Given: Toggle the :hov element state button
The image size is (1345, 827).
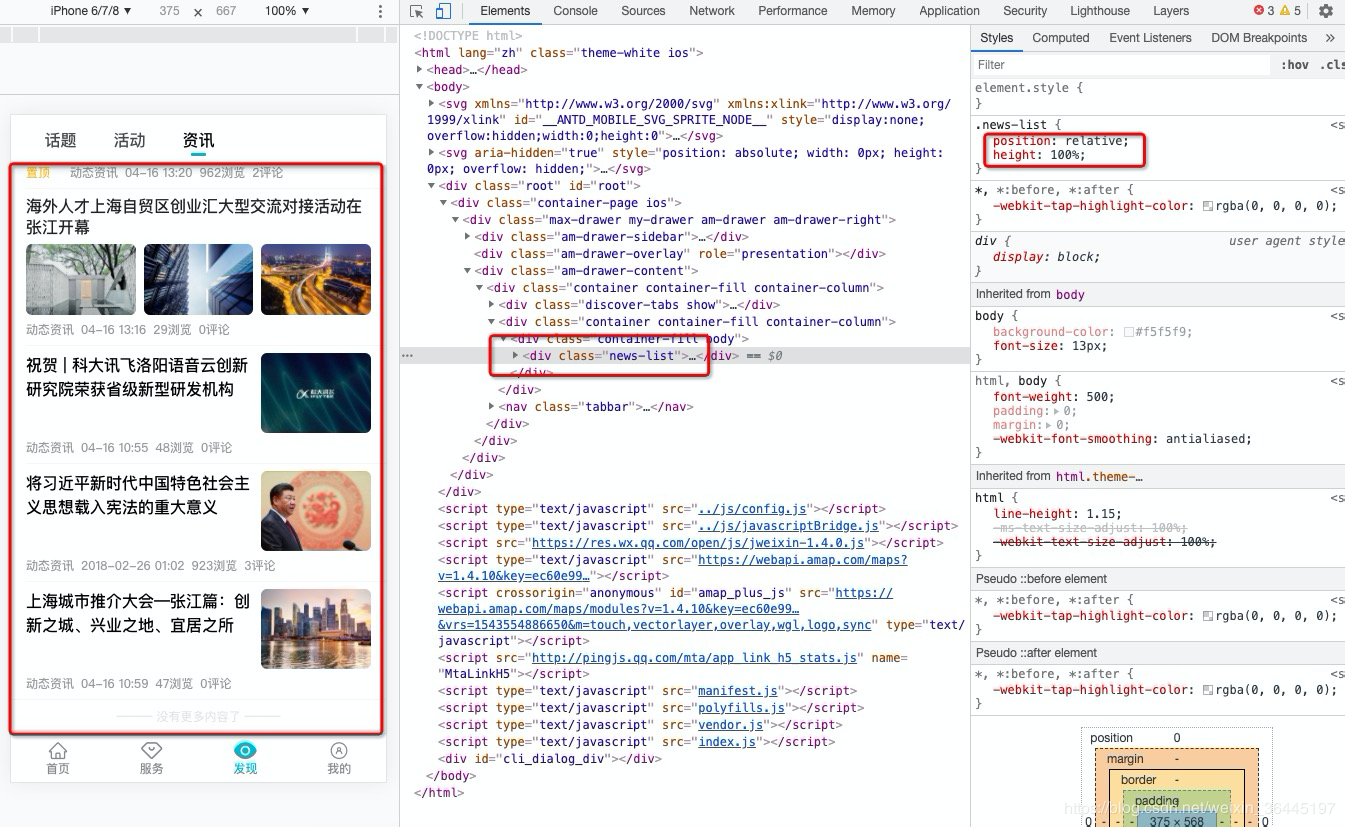Looking at the screenshot, I should [x=1295, y=65].
